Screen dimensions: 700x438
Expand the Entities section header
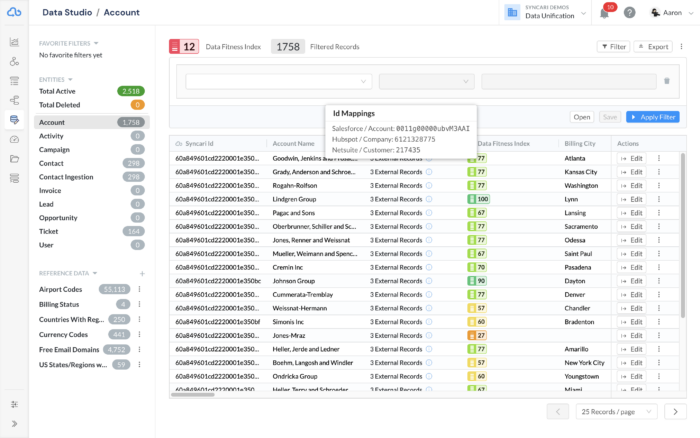click(x=55, y=79)
